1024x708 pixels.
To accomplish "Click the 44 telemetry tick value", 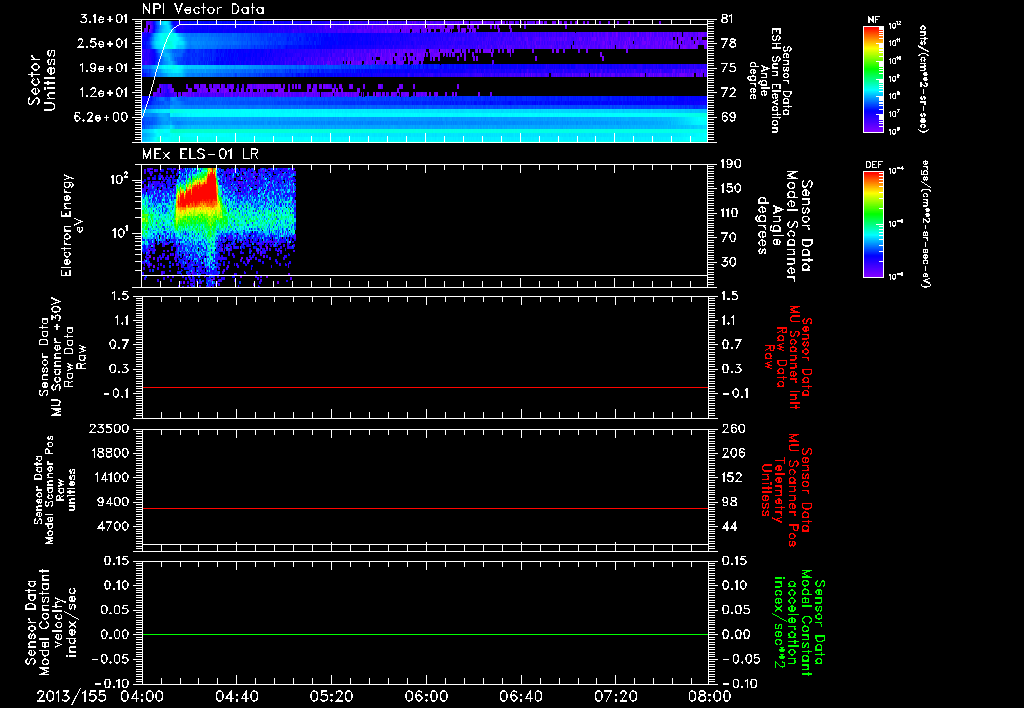I will (x=728, y=526).
